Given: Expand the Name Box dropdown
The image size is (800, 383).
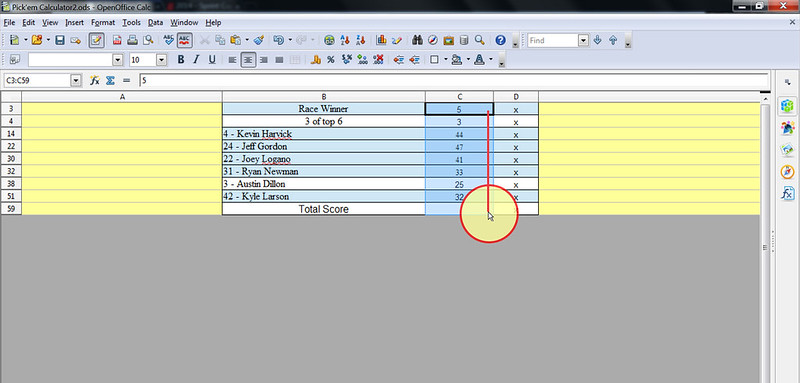Looking at the screenshot, I should [x=77, y=80].
